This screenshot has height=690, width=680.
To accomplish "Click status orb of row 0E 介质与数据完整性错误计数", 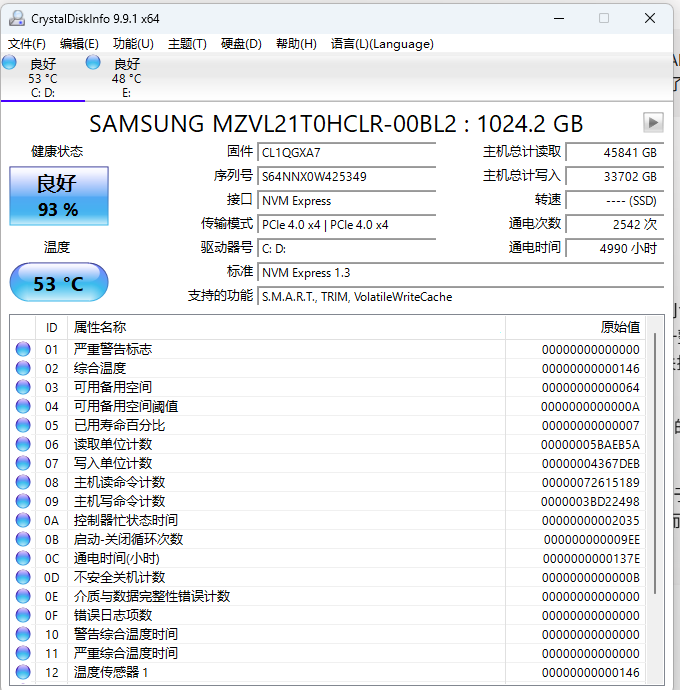I will click(23, 596).
